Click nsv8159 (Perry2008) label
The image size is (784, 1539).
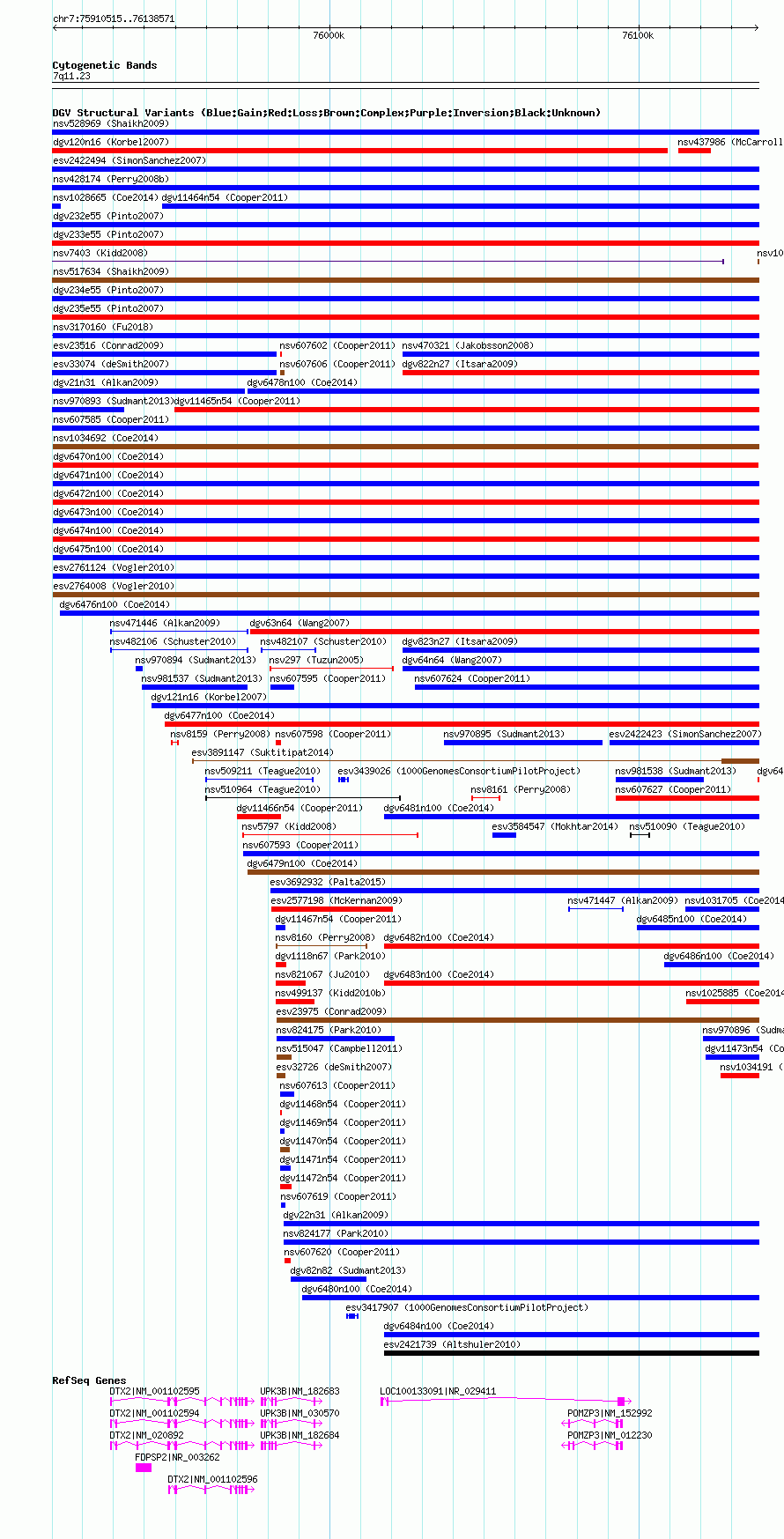(220, 734)
